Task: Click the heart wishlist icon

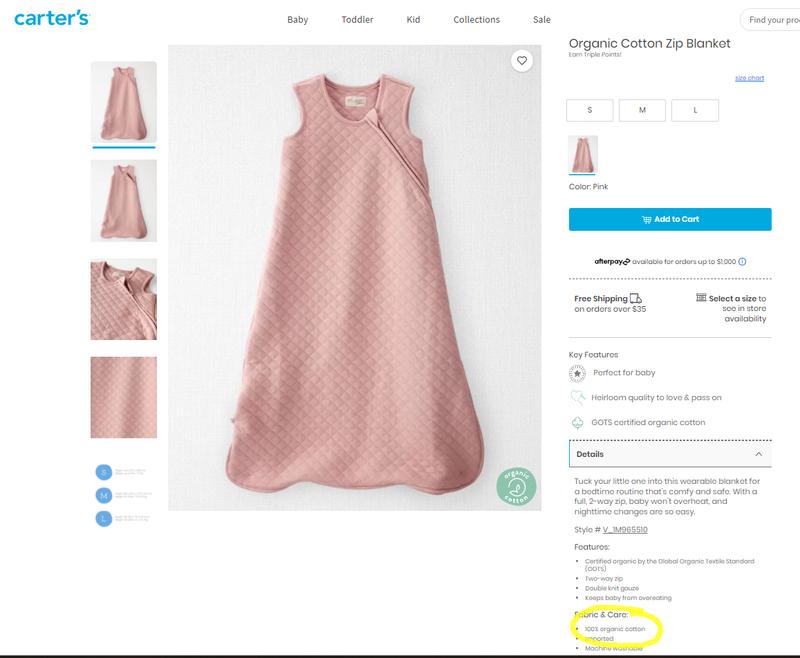Action: [x=521, y=61]
